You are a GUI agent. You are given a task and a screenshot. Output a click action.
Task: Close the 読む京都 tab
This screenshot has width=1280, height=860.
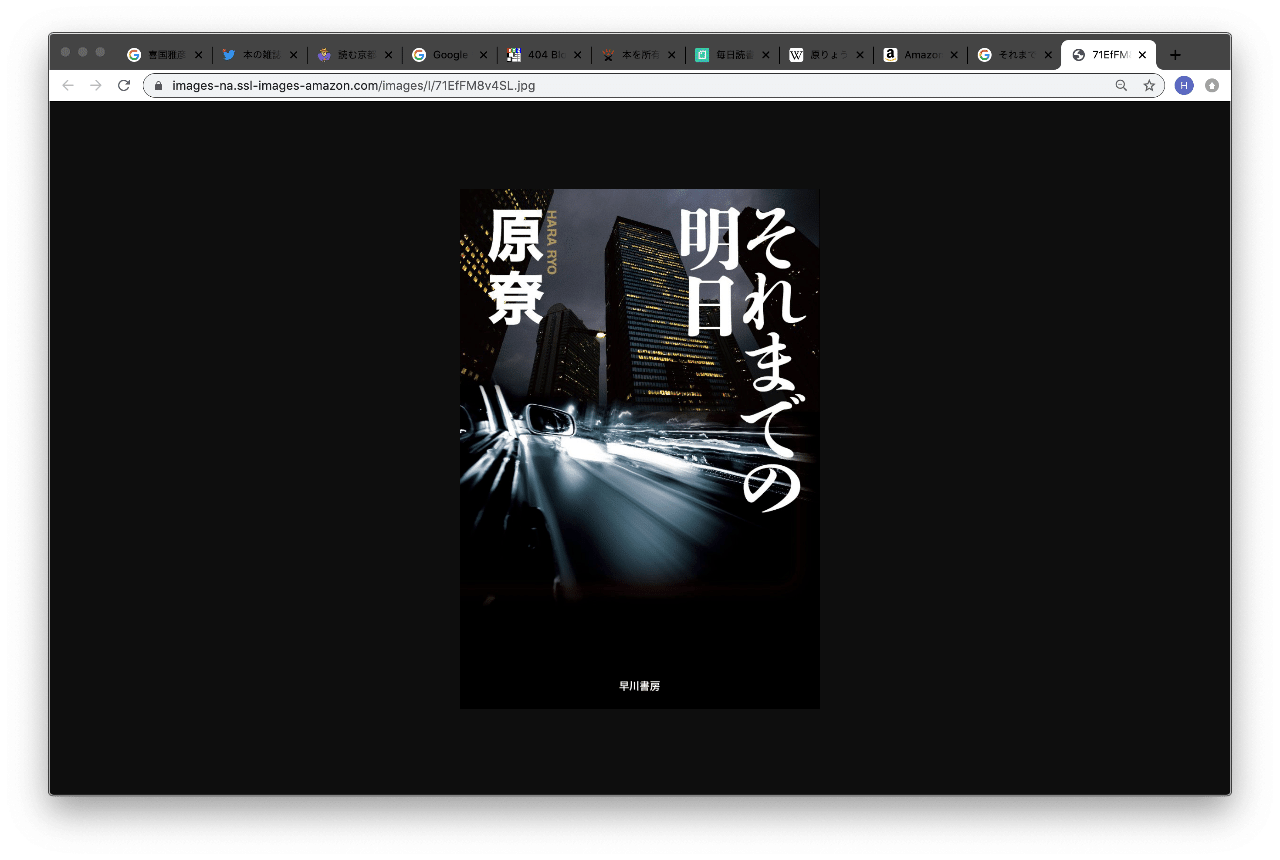click(x=388, y=55)
